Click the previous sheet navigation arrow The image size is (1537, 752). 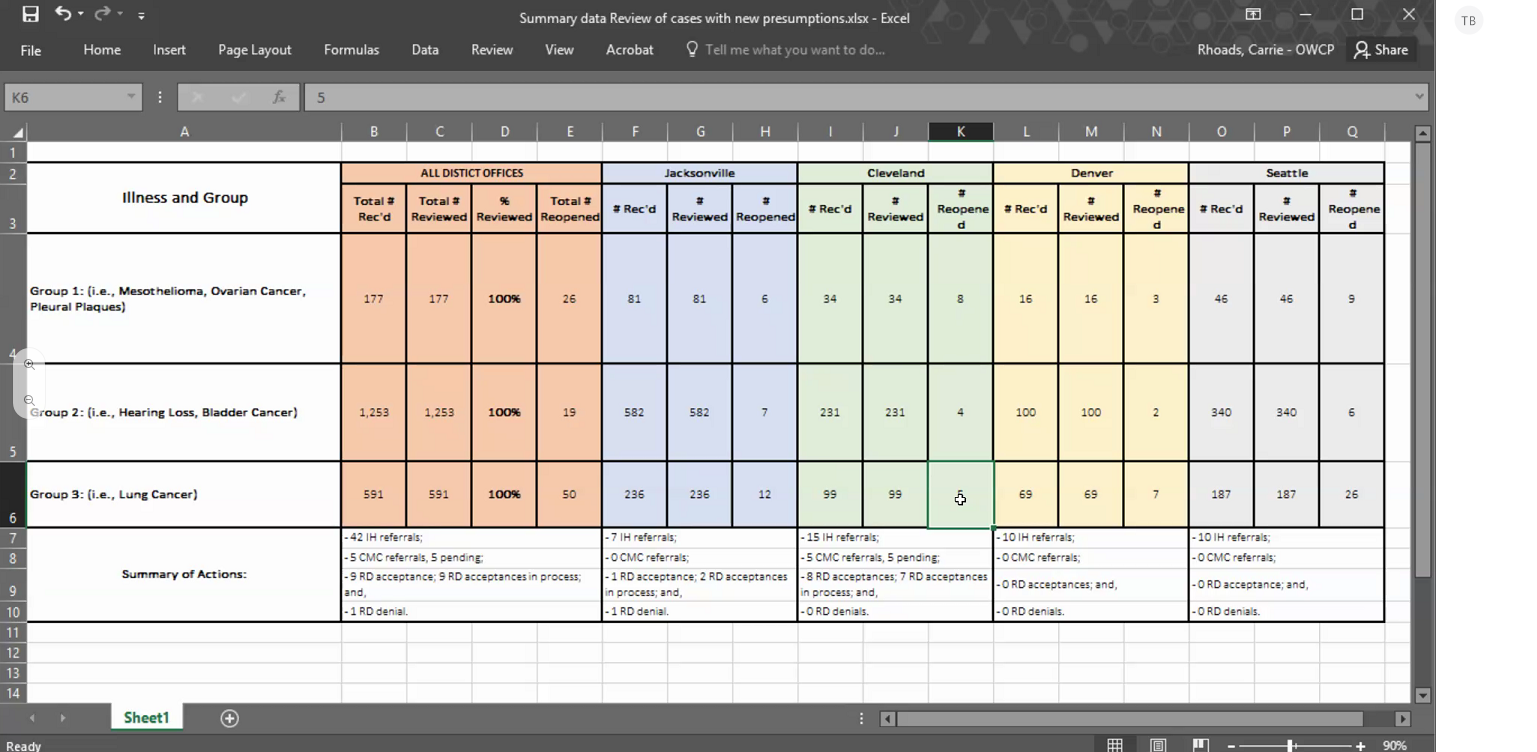pyautogui.click(x=32, y=718)
